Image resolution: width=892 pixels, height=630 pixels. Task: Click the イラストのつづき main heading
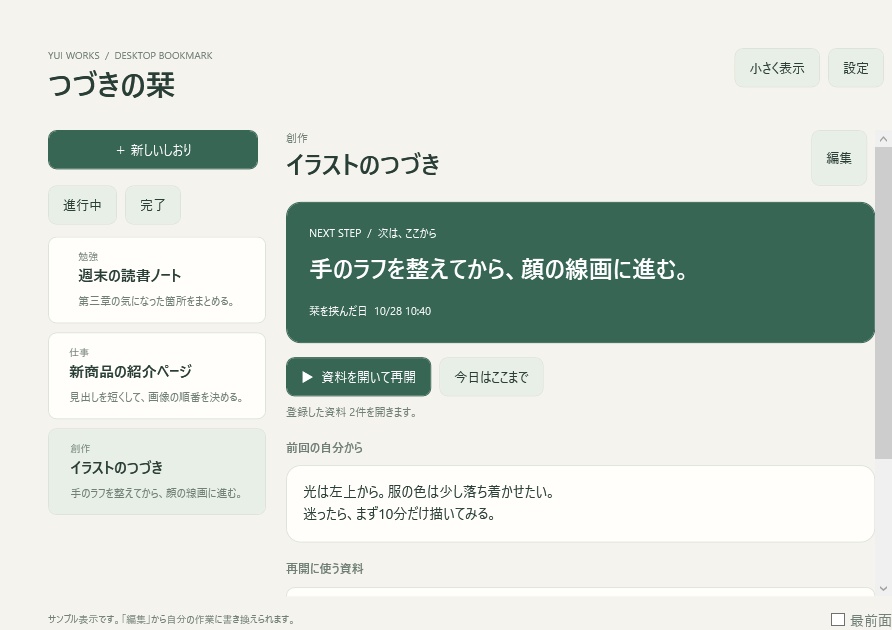(363, 164)
